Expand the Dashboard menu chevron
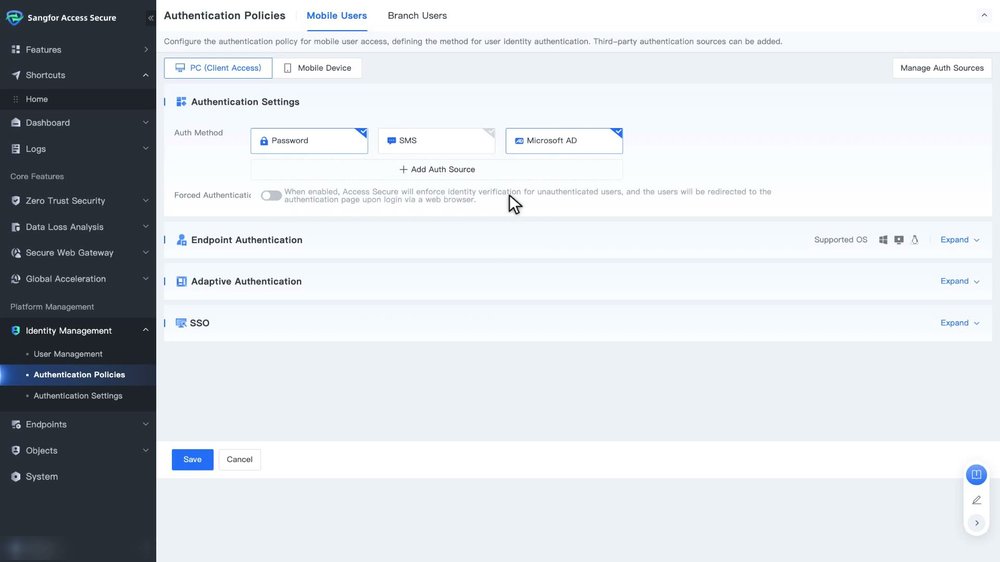 145,122
